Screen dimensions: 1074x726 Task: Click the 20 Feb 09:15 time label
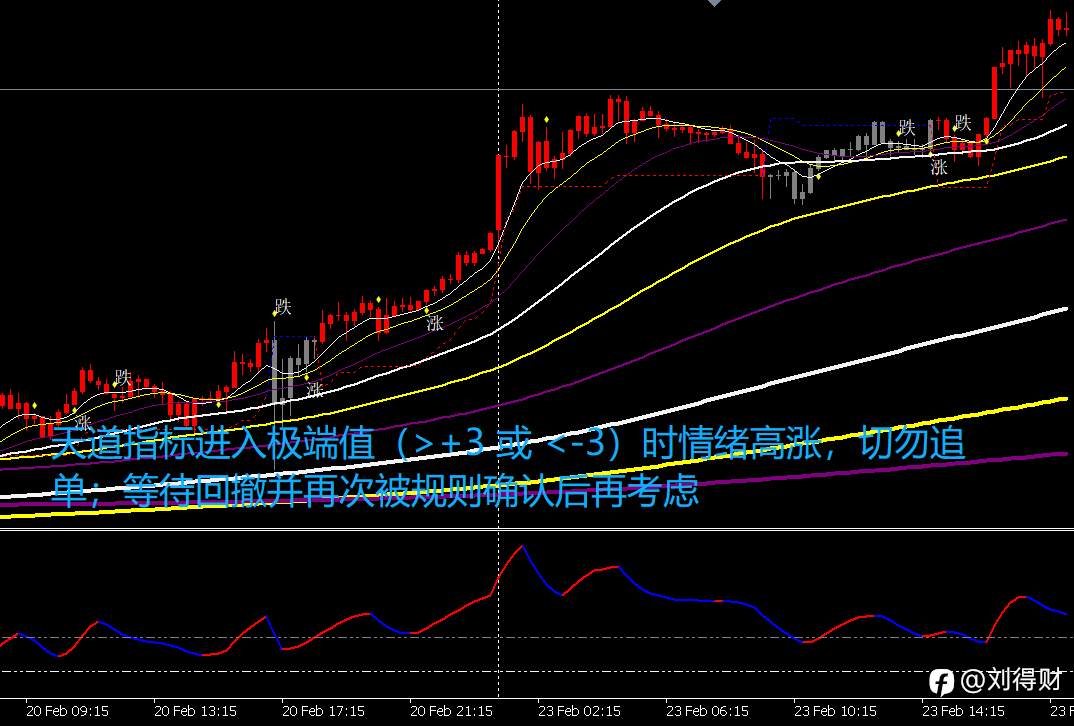pyautogui.click(x=67, y=711)
